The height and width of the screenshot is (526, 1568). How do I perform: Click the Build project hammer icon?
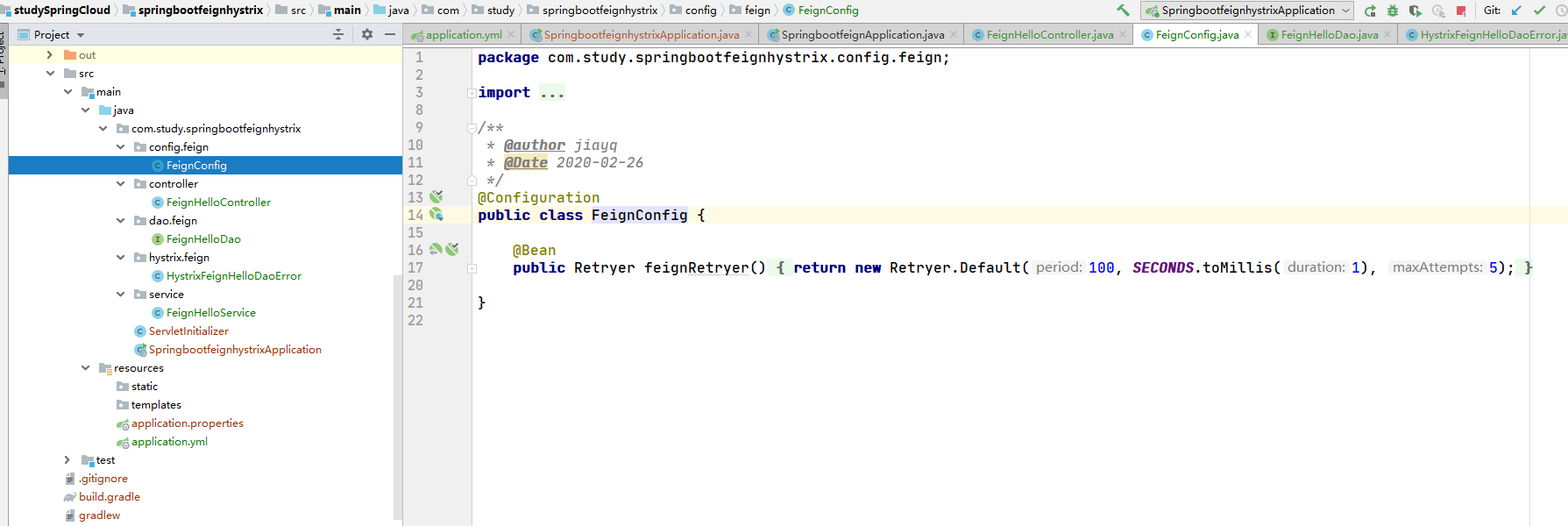point(1123,11)
